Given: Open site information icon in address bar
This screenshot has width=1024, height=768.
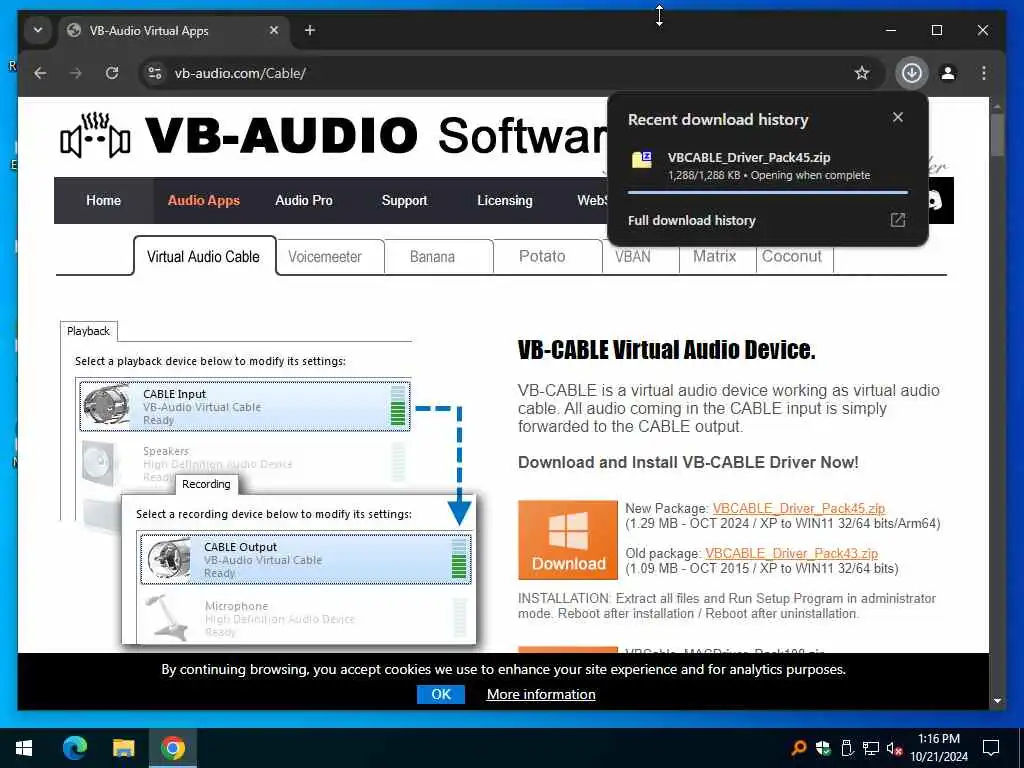Looking at the screenshot, I should tap(155, 73).
